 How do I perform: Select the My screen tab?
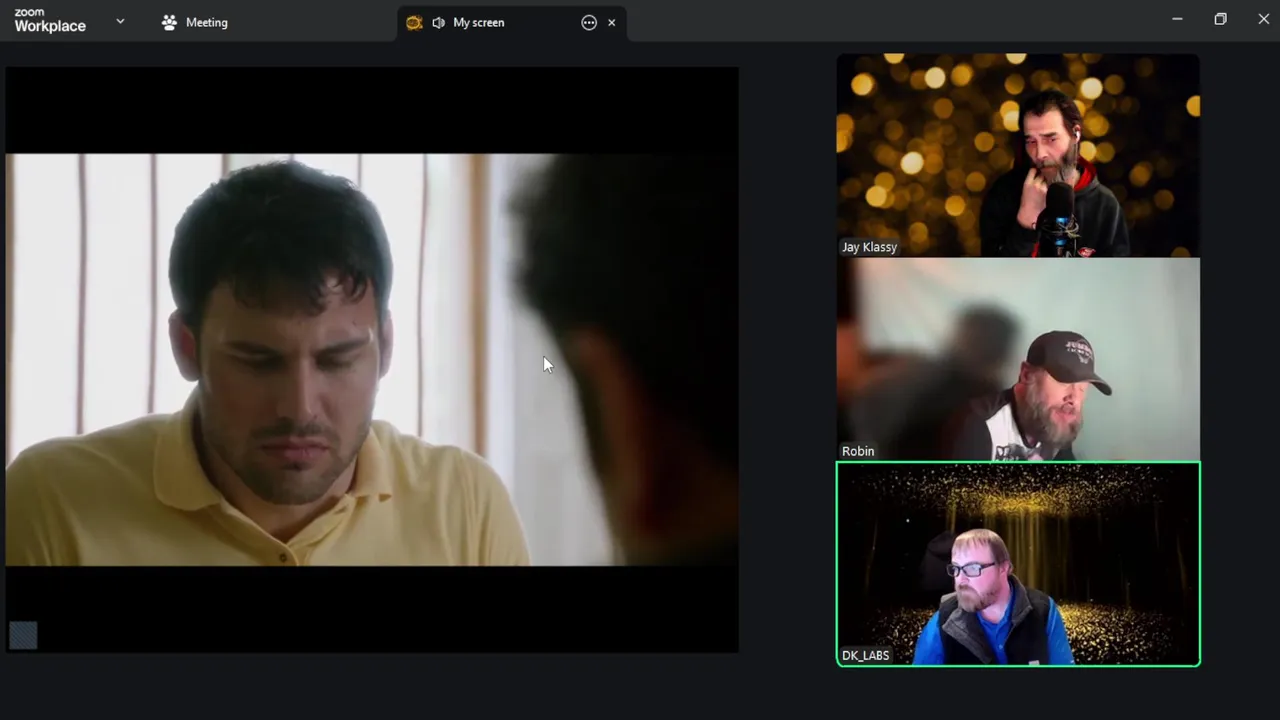click(x=512, y=22)
